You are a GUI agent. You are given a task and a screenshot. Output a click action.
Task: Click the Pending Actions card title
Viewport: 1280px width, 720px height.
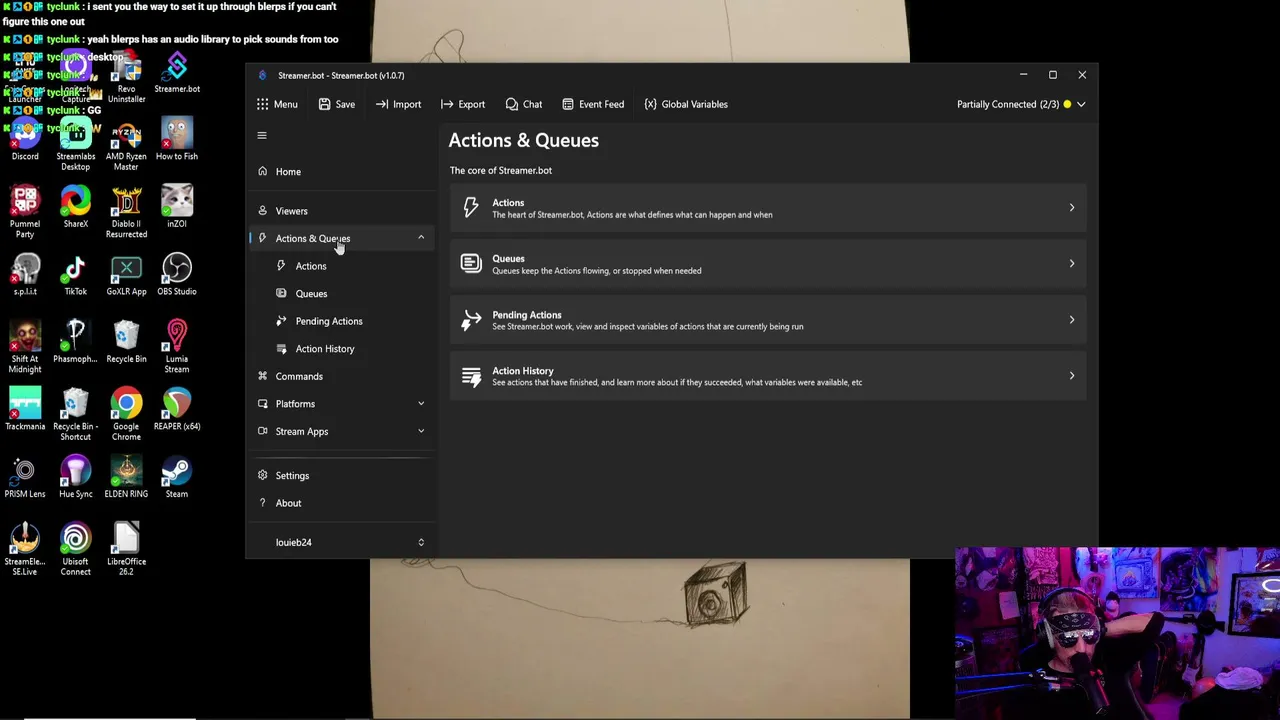coord(527,315)
